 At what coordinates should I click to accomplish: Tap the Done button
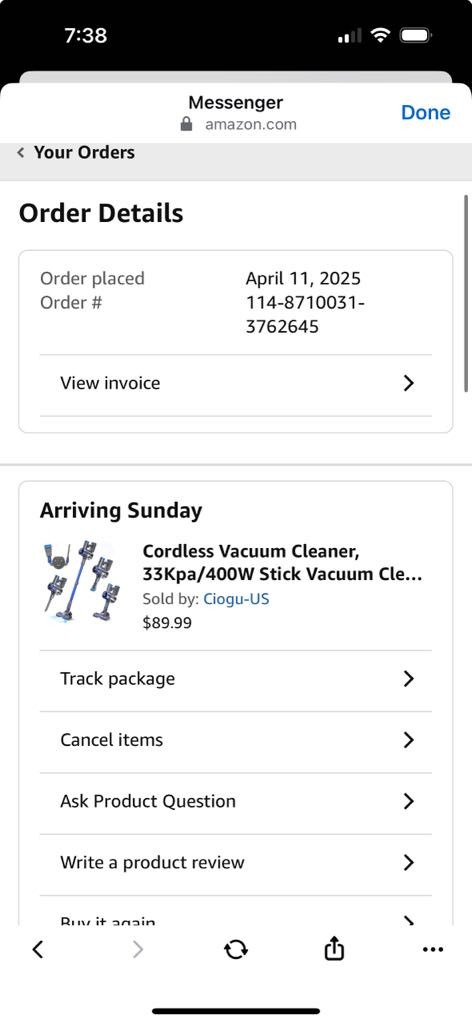(x=426, y=112)
